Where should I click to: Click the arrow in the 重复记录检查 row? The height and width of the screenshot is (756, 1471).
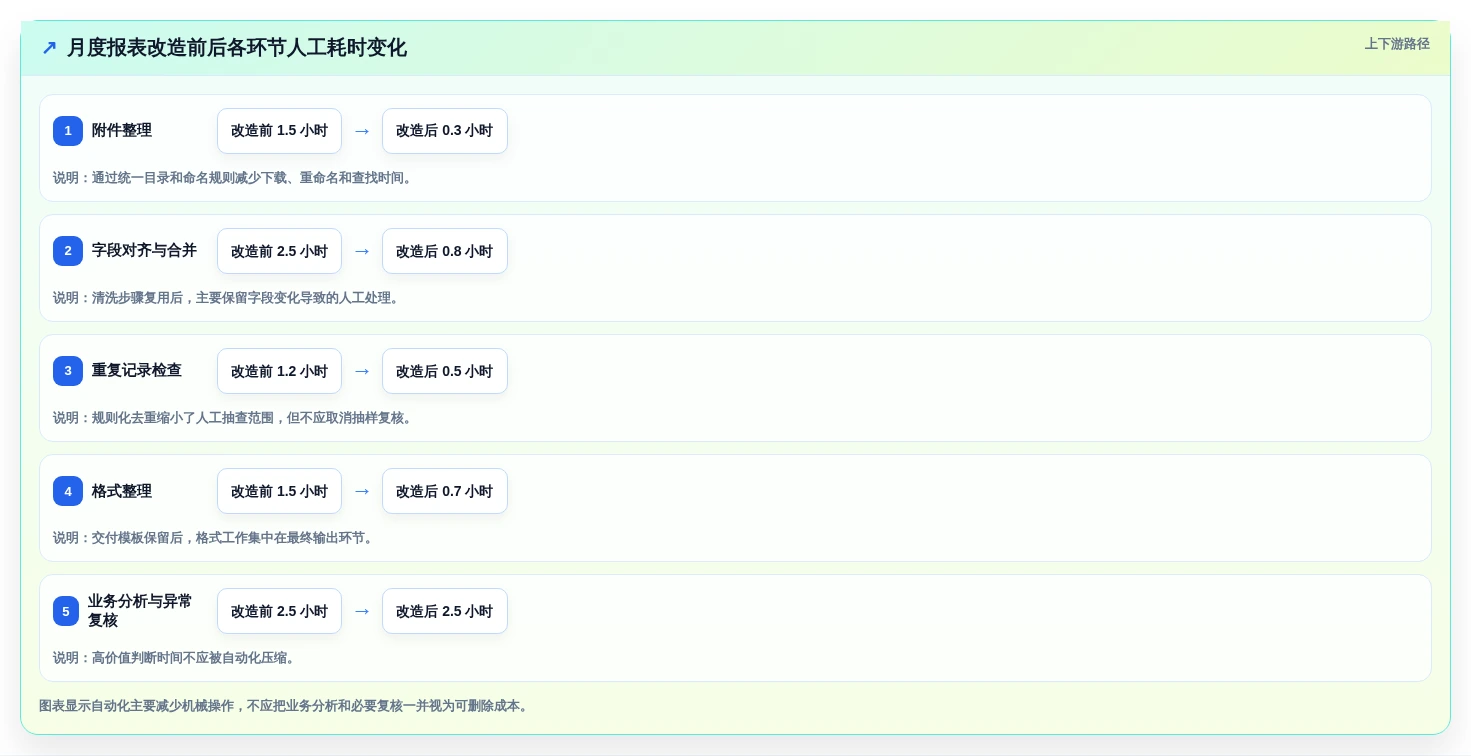tap(362, 371)
